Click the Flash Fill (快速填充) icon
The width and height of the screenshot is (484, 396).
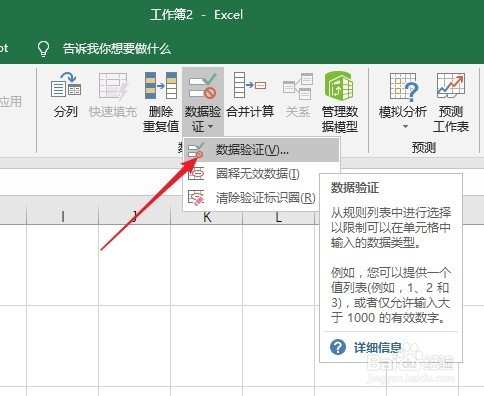[113, 86]
